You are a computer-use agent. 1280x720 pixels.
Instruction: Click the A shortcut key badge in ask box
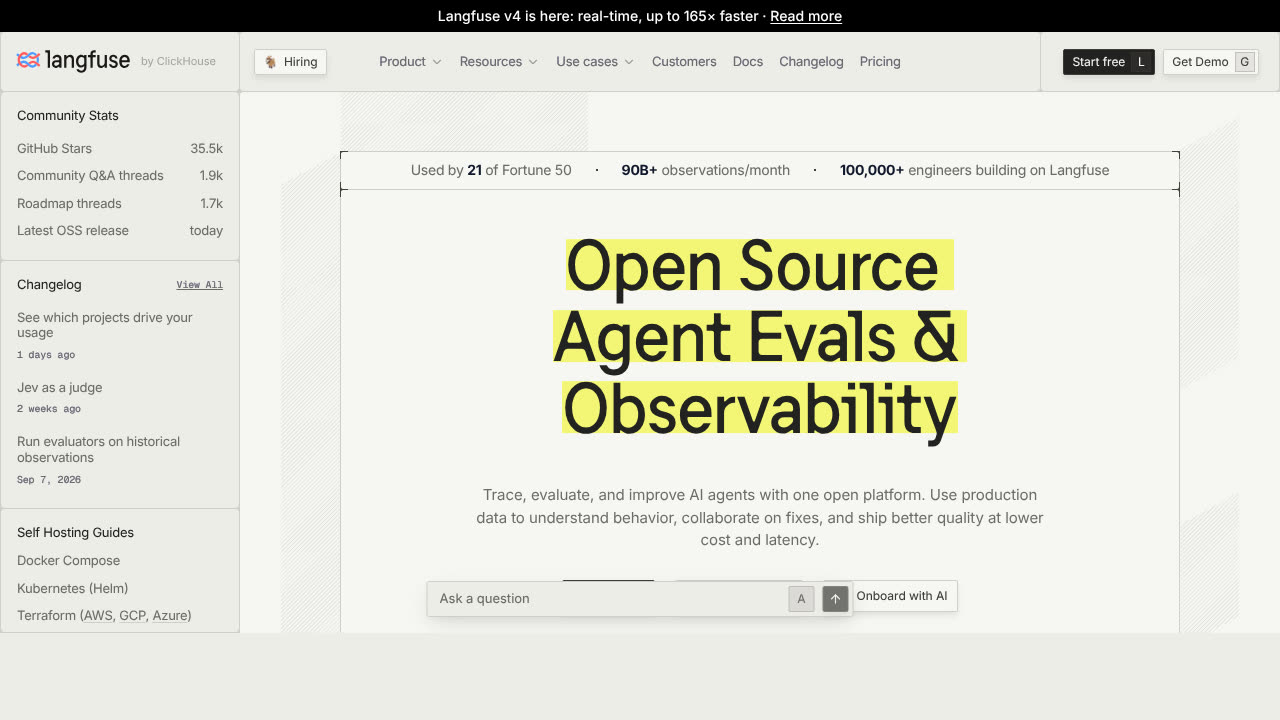(801, 599)
